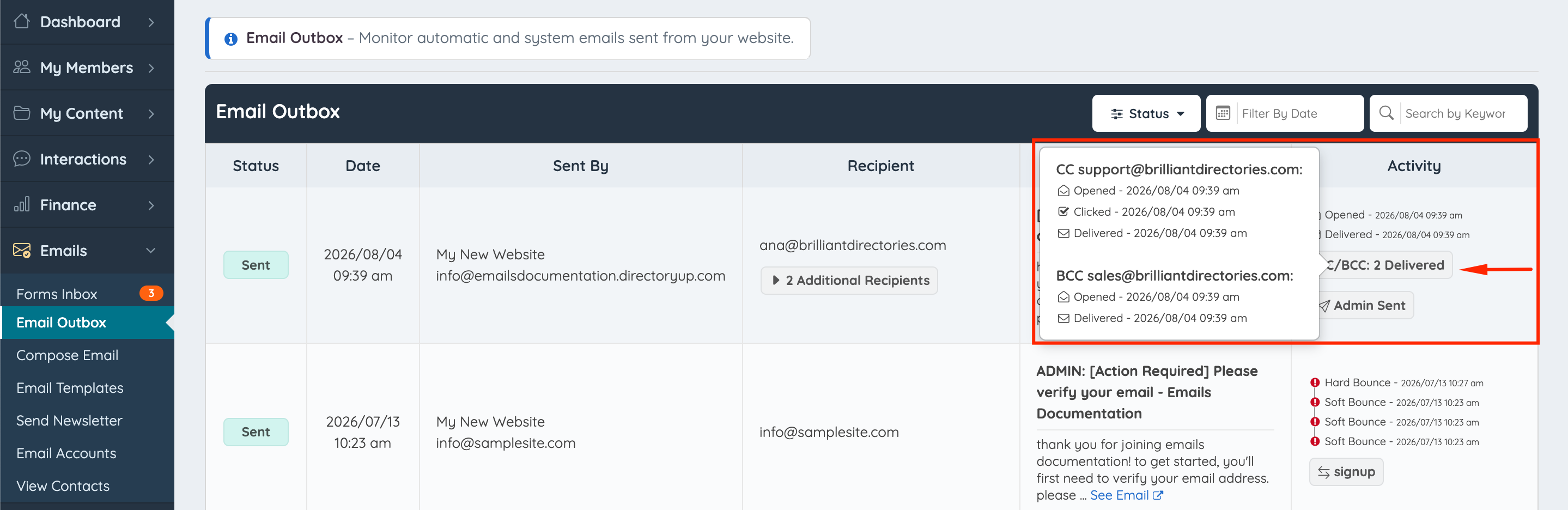Expand the Finance menu chevron
Viewport: 1568px width, 510px height.
151,205
